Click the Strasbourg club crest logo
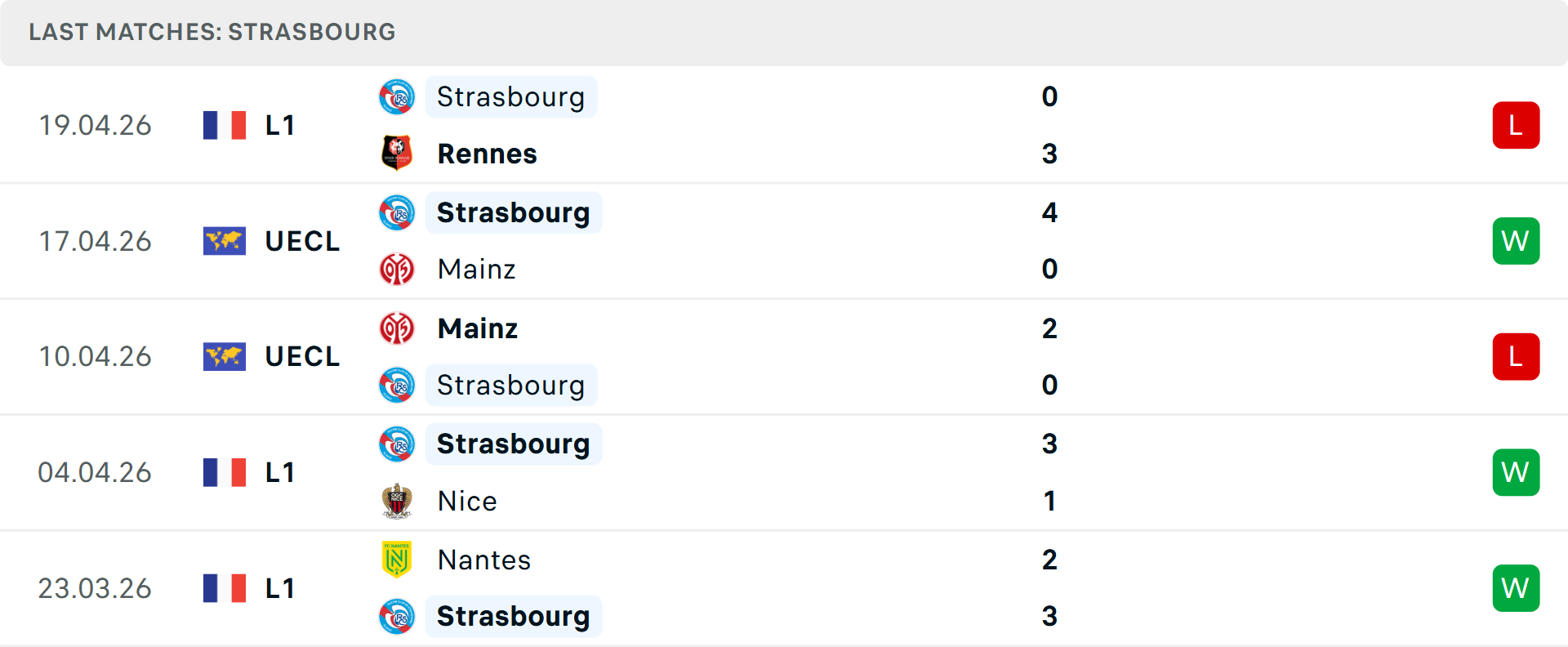 397,96
